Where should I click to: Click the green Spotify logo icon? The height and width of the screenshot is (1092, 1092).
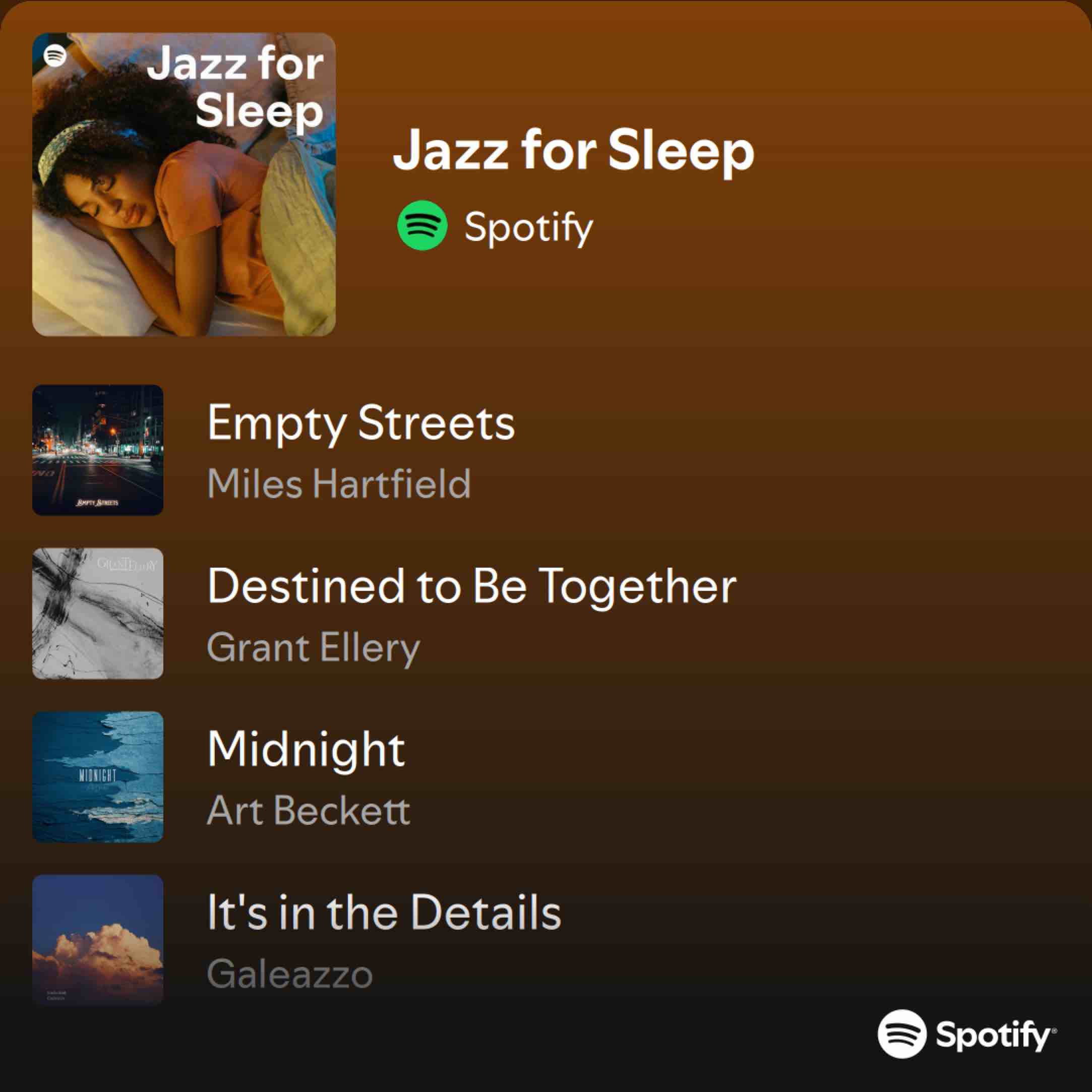tap(422, 225)
